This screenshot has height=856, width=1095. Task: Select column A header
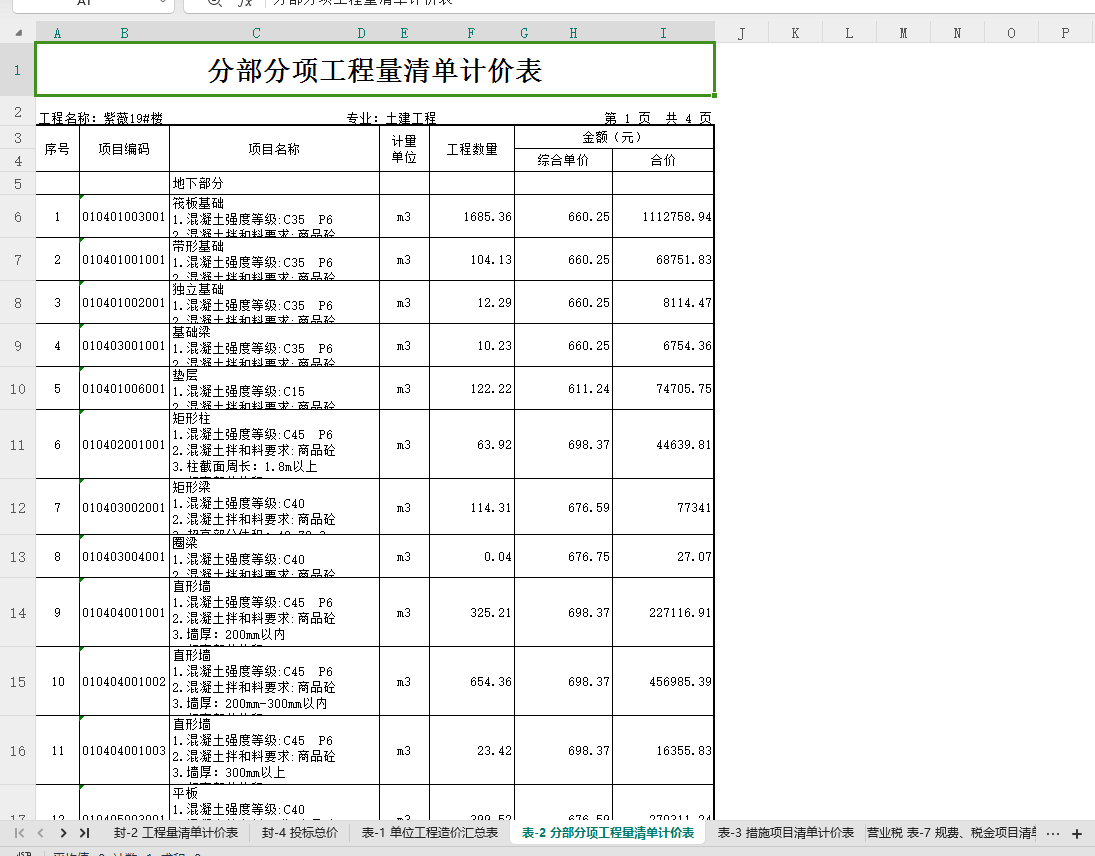pyautogui.click(x=57, y=33)
